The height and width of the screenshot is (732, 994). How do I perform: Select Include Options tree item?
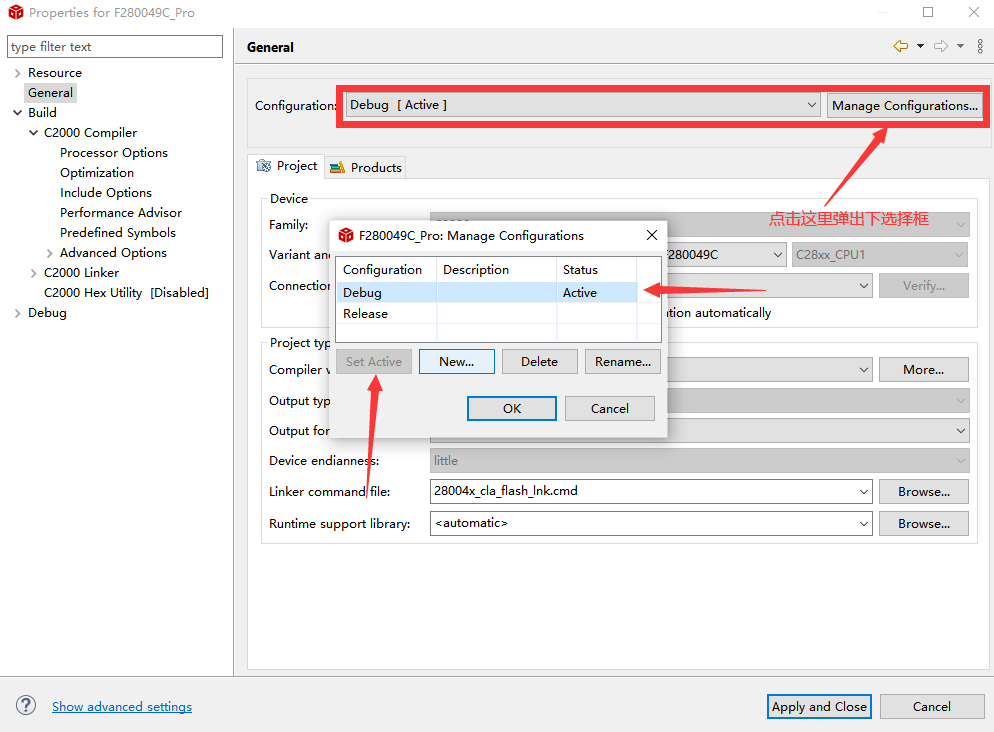coord(106,193)
